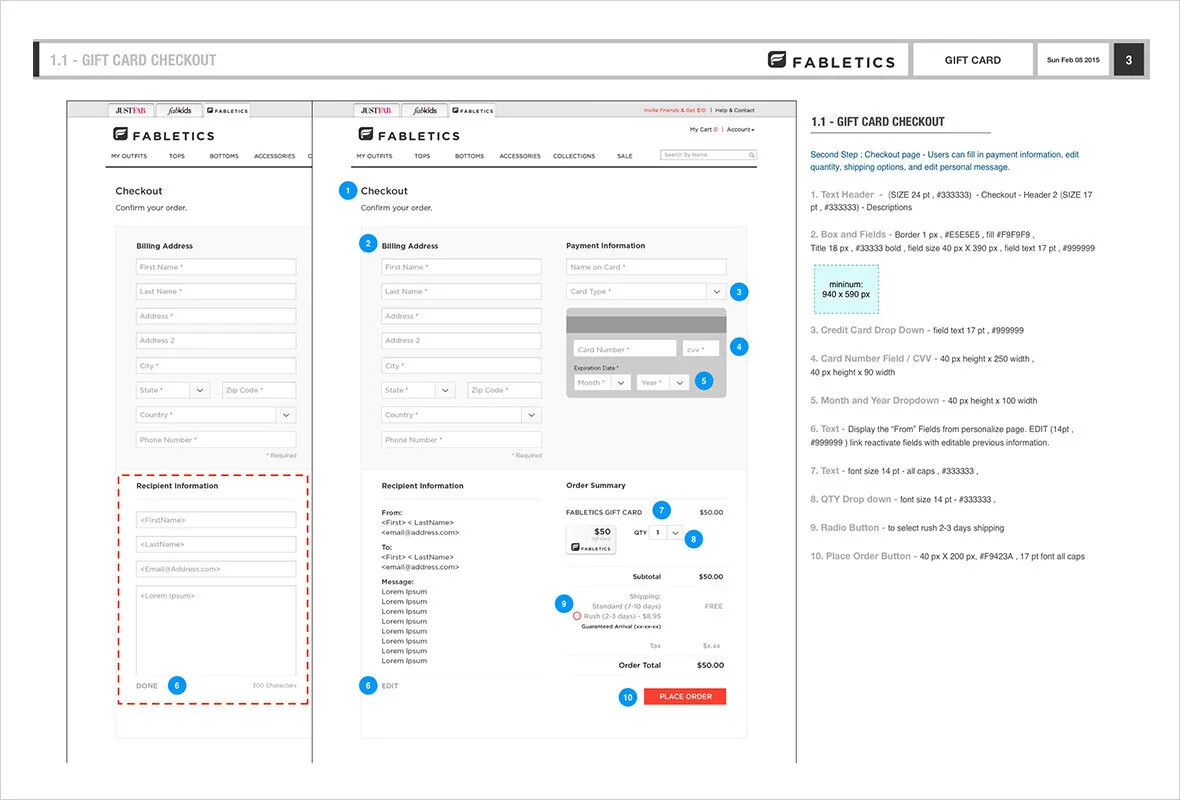Click the Fabletics logo in the document header
This screenshot has width=1180, height=800.
[831, 60]
